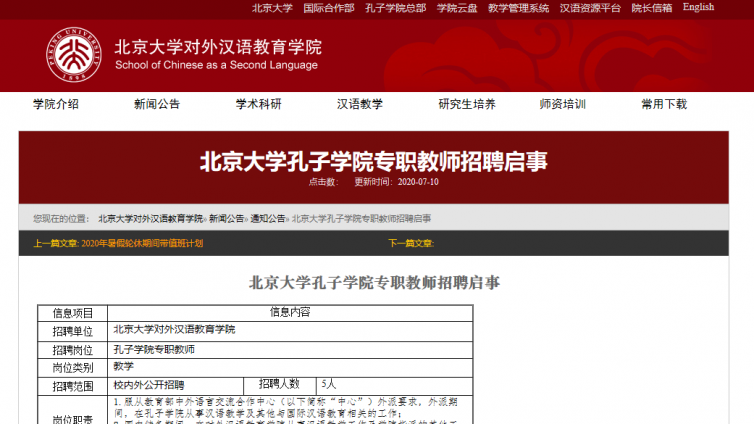
Task: Open the 院长信箱 top link
Action: tap(652, 8)
